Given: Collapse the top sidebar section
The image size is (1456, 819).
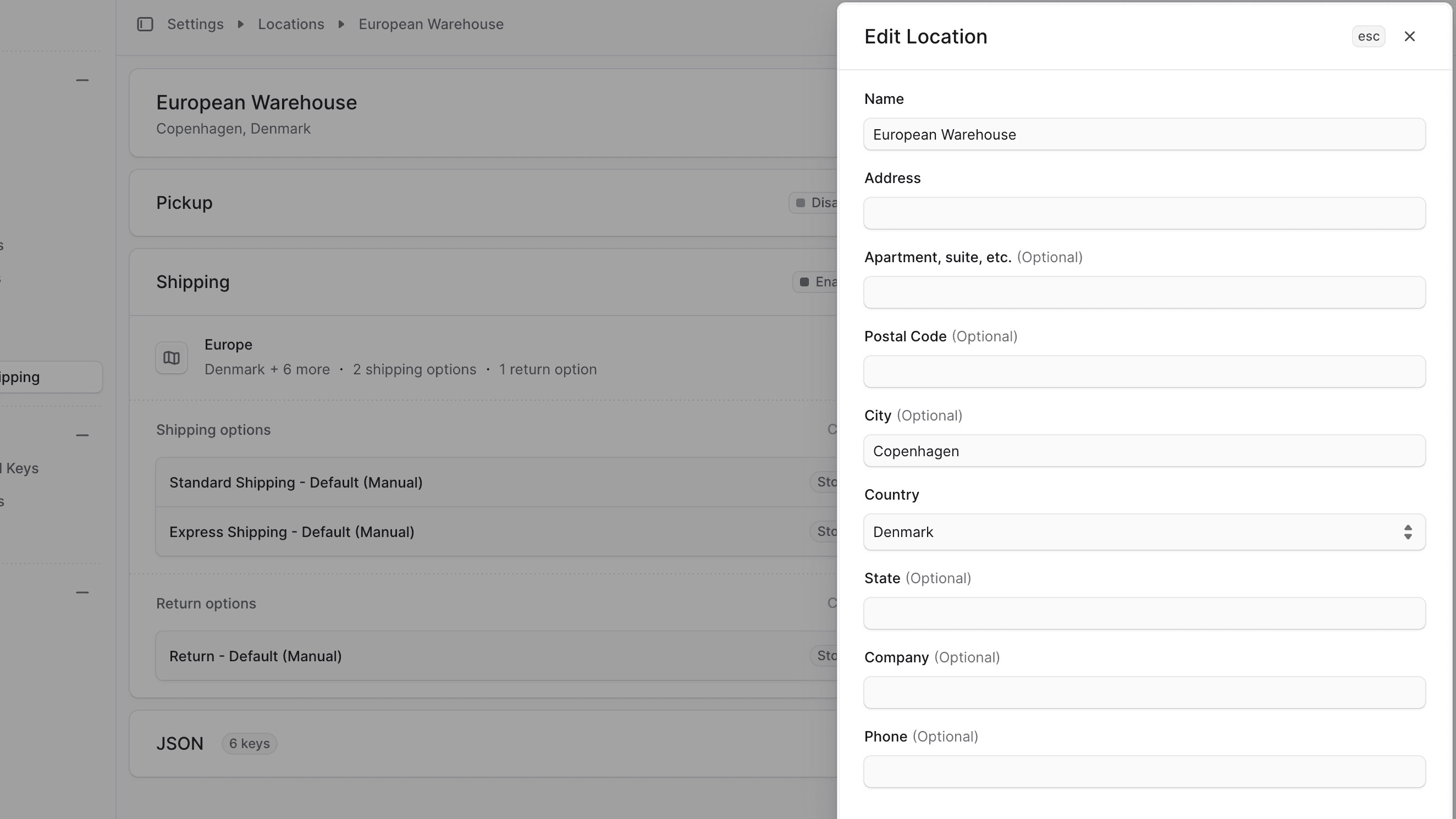Looking at the screenshot, I should (x=82, y=80).
